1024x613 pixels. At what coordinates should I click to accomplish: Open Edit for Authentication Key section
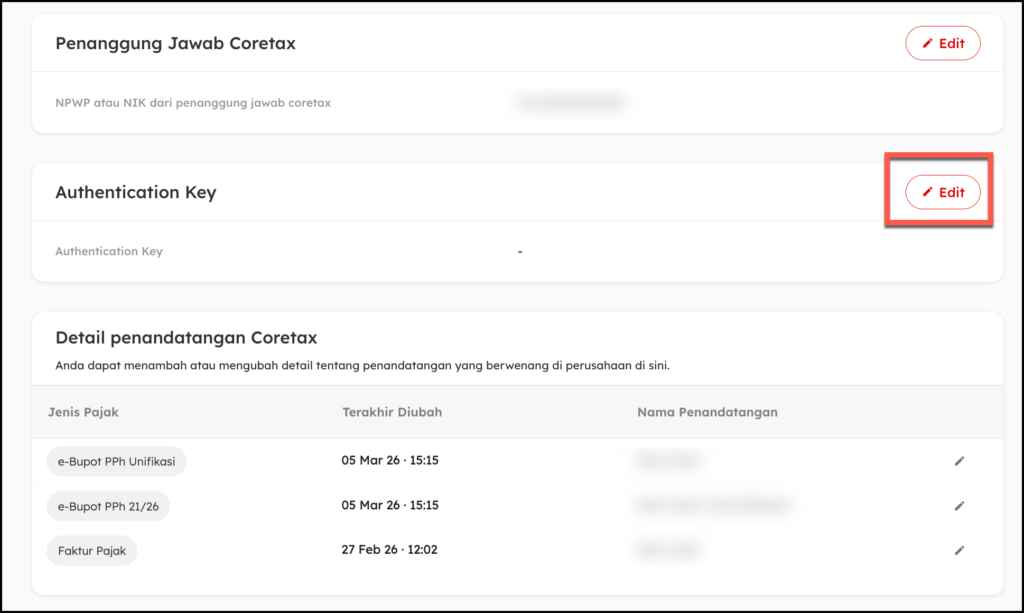tap(942, 192)
